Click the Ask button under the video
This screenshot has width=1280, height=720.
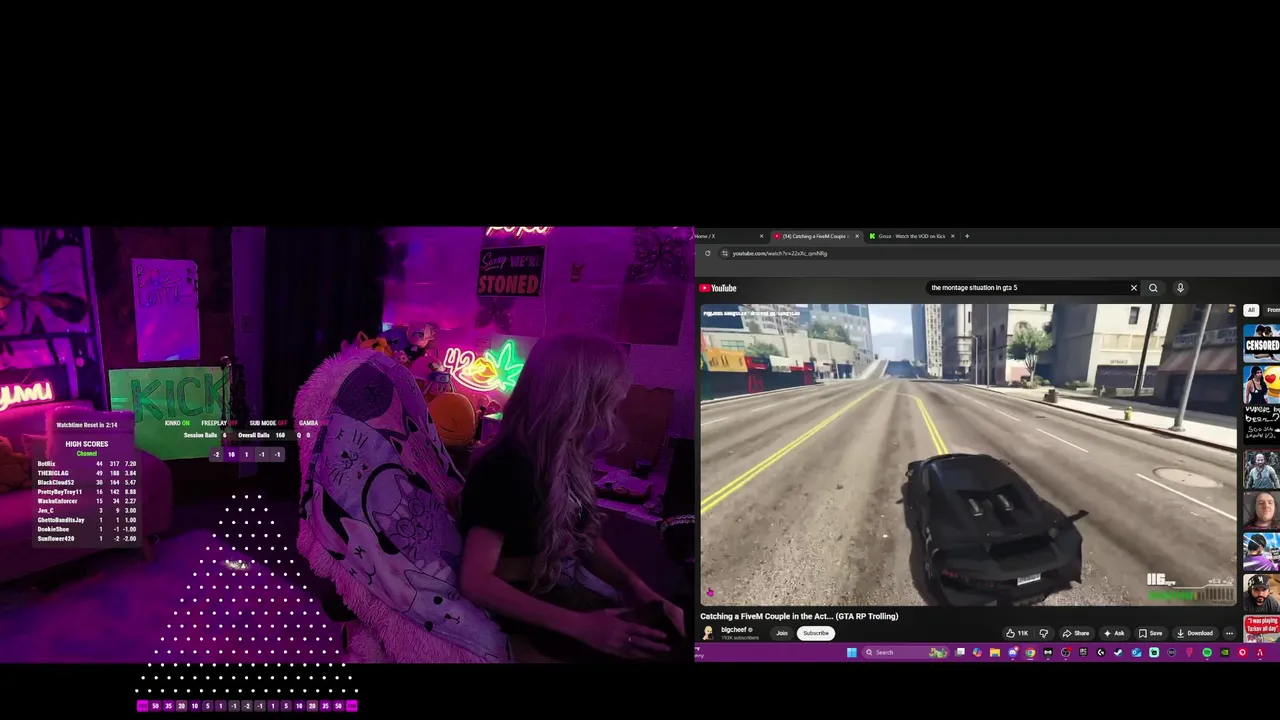(1114, 633)
